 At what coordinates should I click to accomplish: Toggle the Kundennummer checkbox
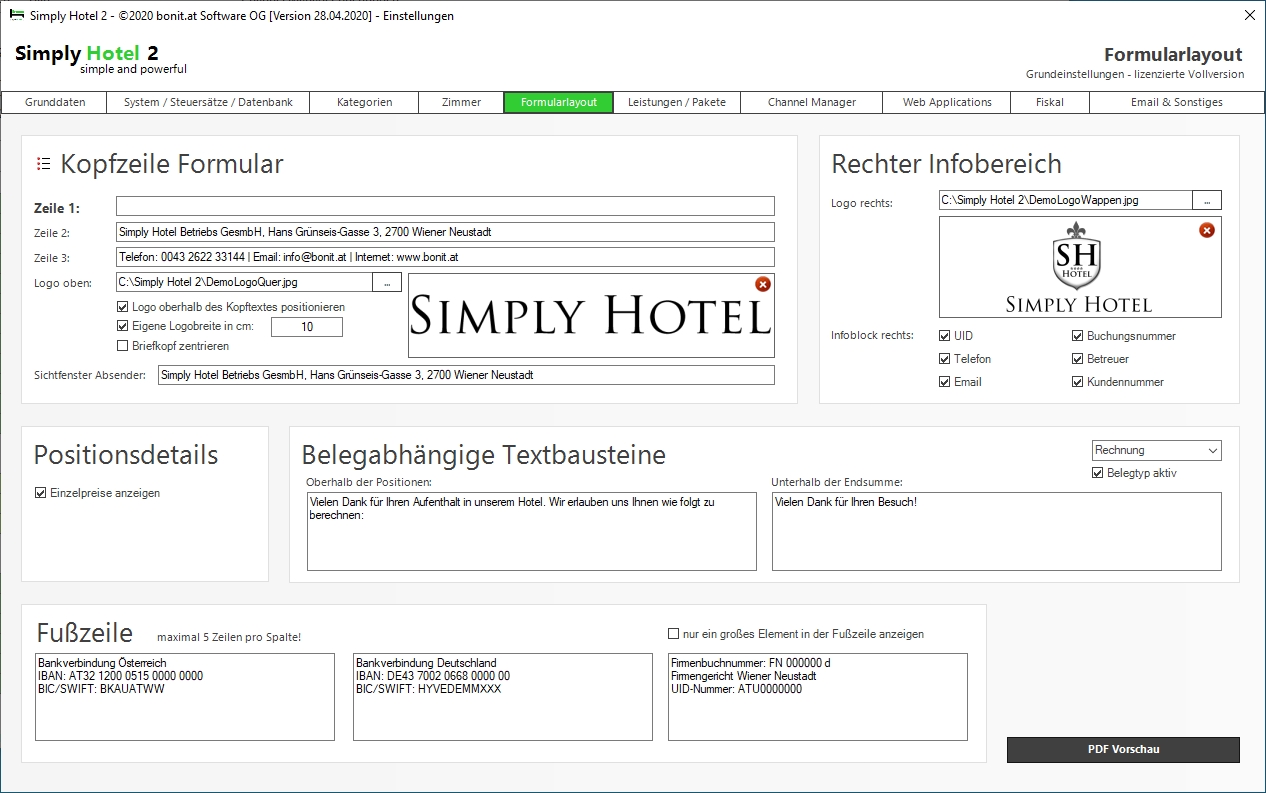pyautogui.click(x=1078, y=382)
